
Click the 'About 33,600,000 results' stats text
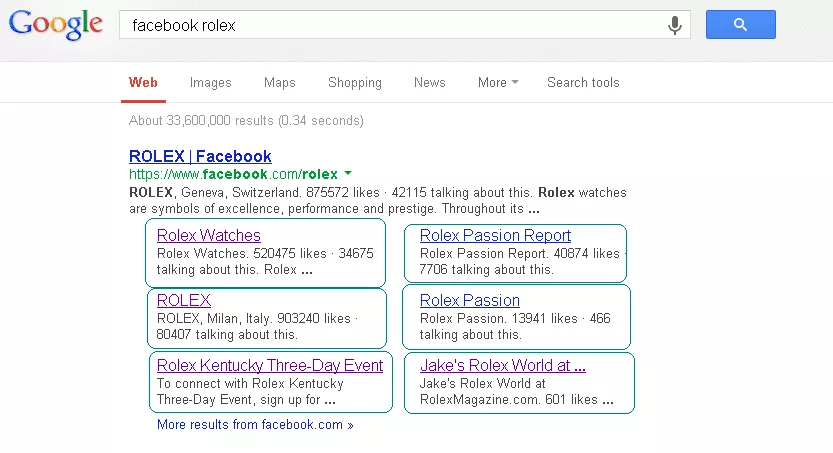246,121
